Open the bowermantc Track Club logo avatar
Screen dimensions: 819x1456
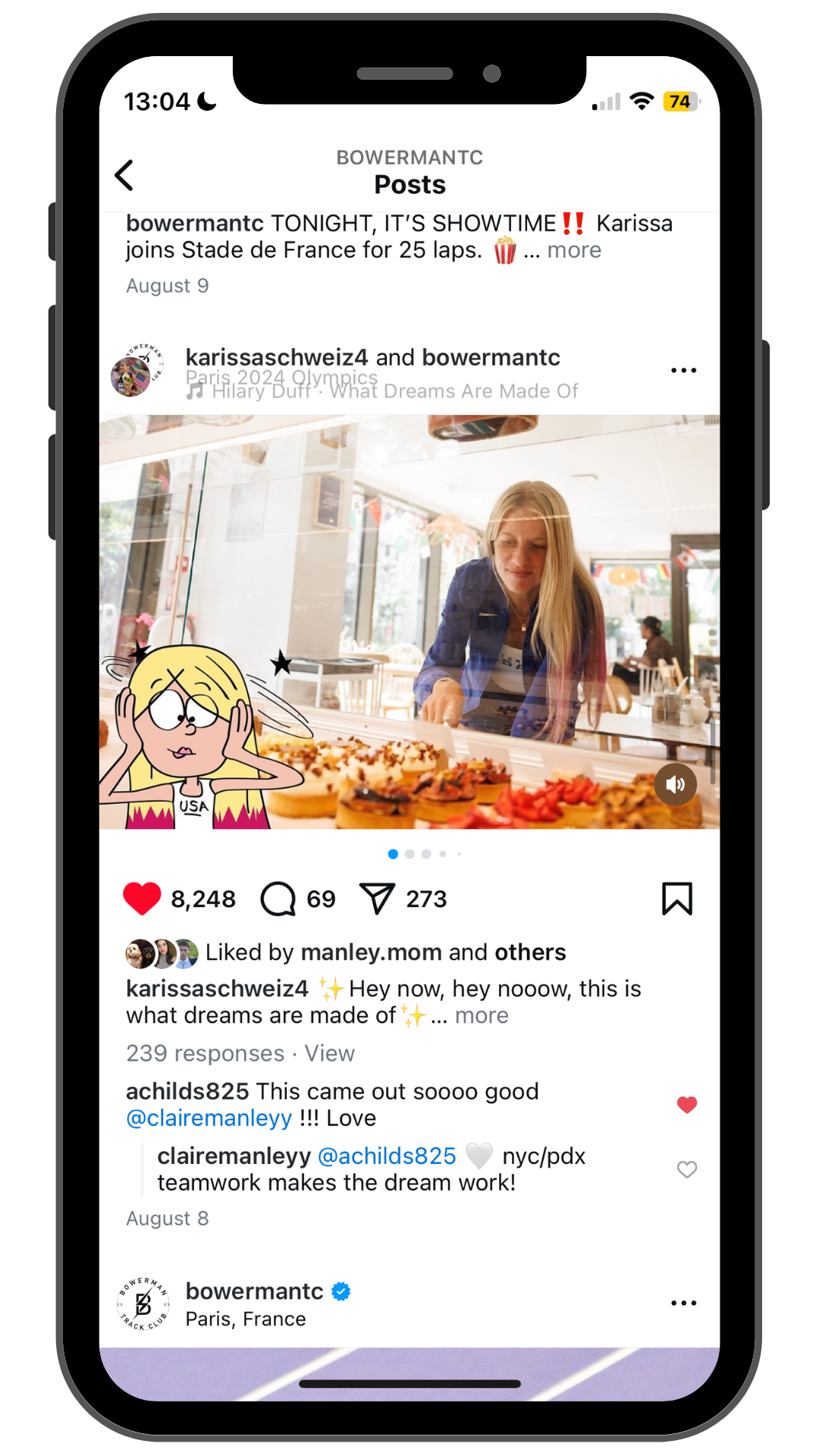[143, 1304]
